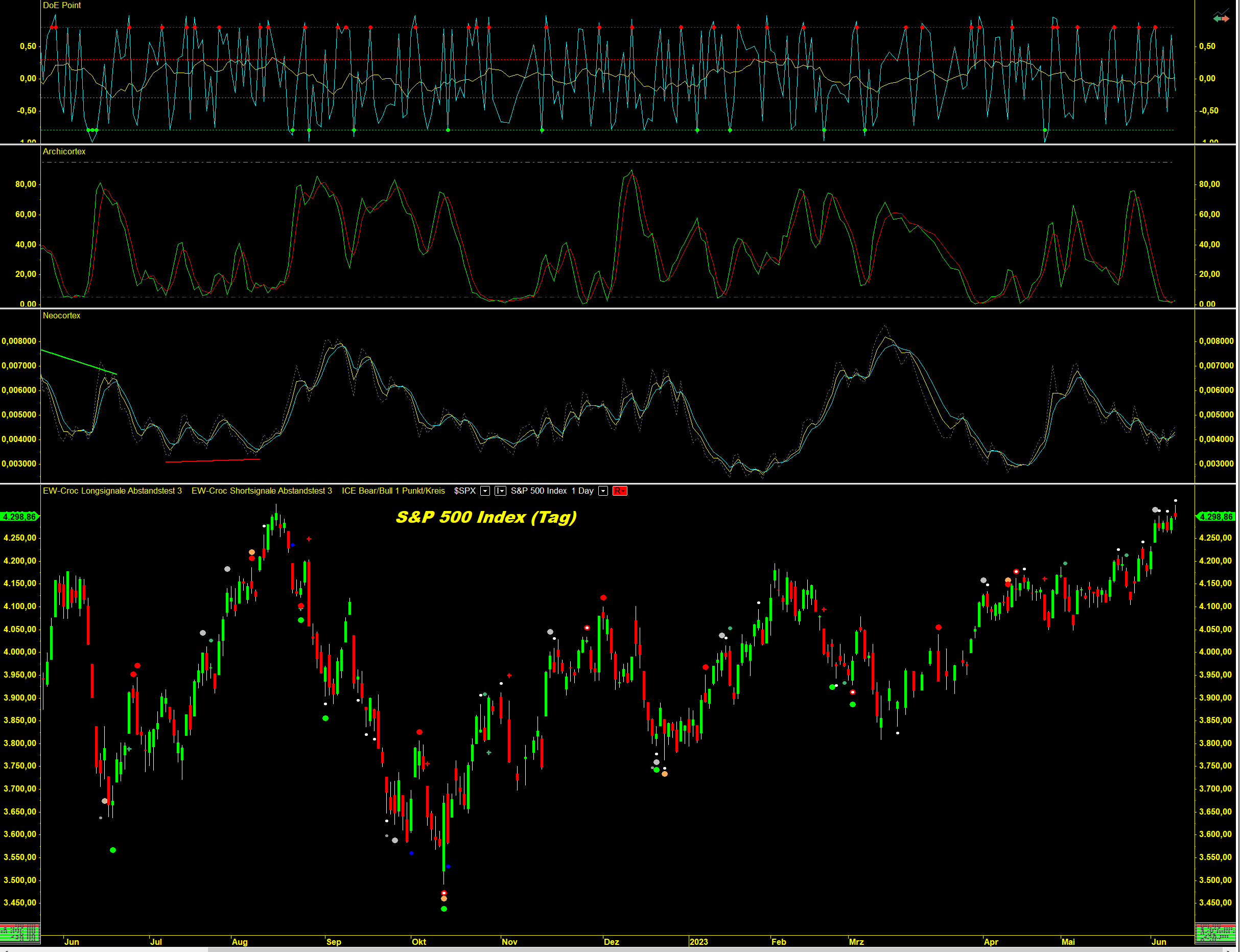
Task: Open the 1 Day interval dropdown
Action: [x=603, y=491]
